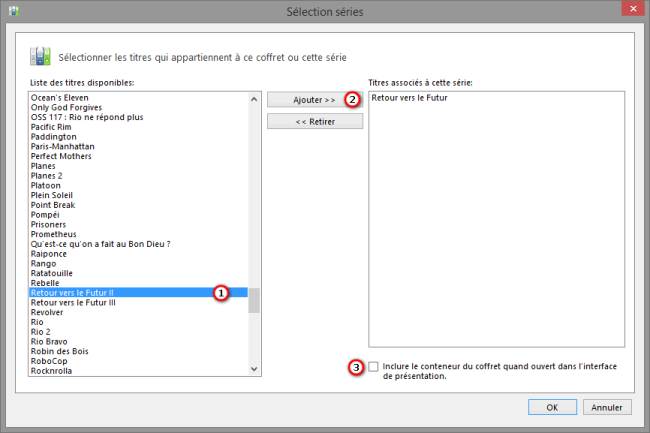
Task: Click the titles list scrollbar thumb
Action: pos(254,300)
